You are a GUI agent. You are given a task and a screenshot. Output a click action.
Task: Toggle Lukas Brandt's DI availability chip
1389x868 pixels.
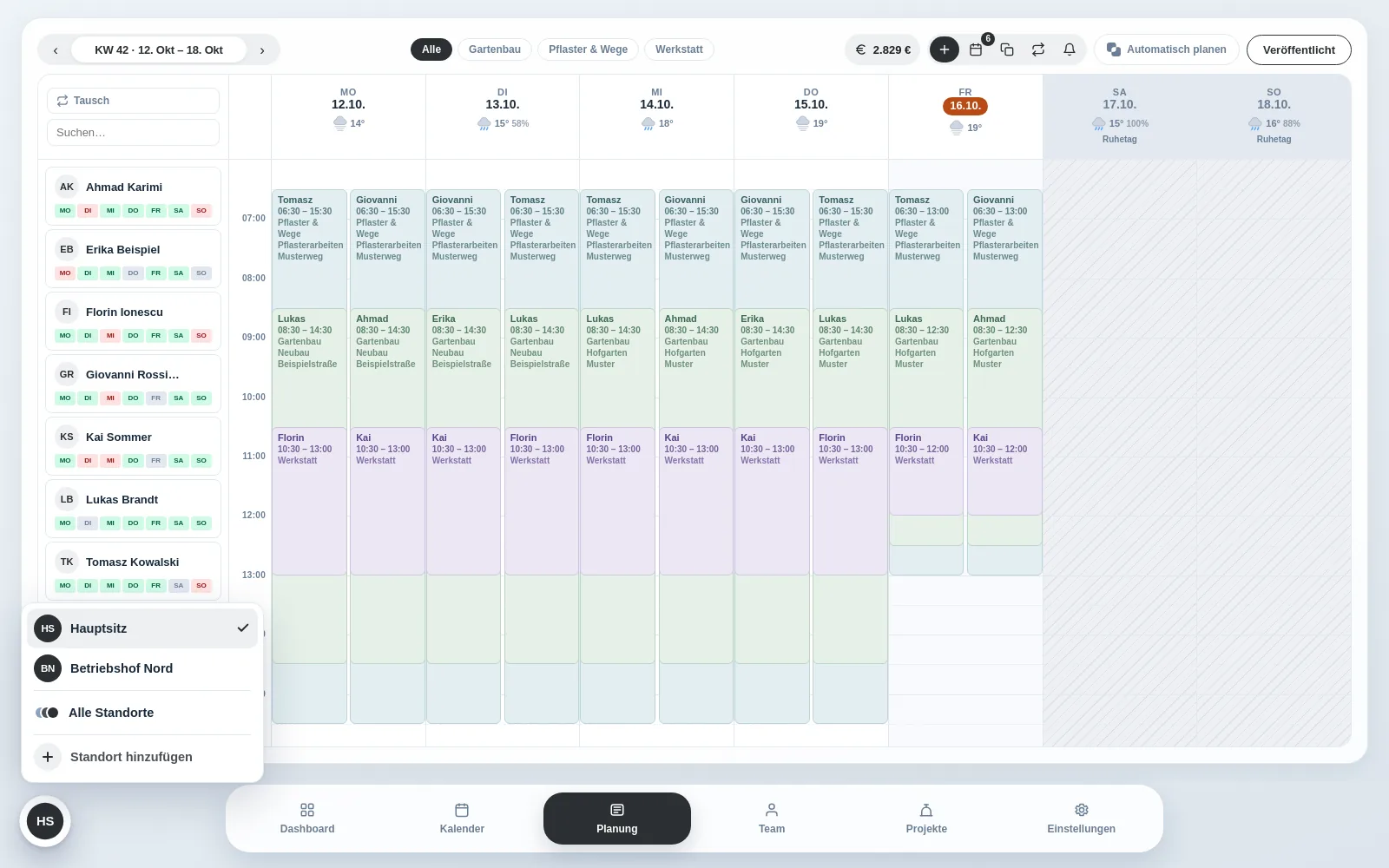click(88, 523)
